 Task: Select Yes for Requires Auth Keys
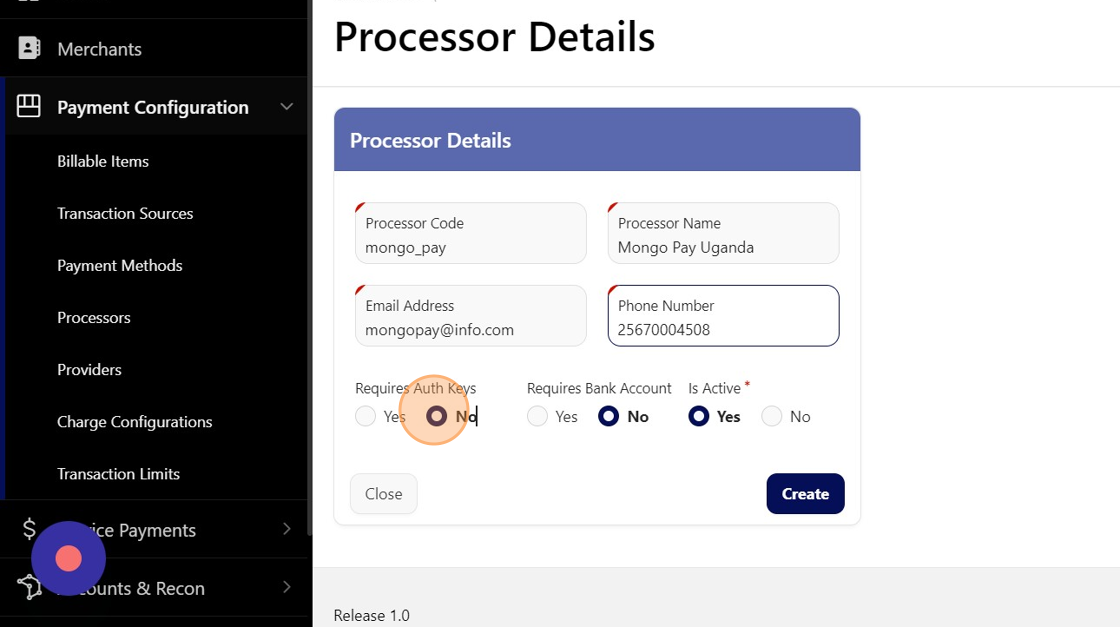pyautogui.click(x=366, y=416)
